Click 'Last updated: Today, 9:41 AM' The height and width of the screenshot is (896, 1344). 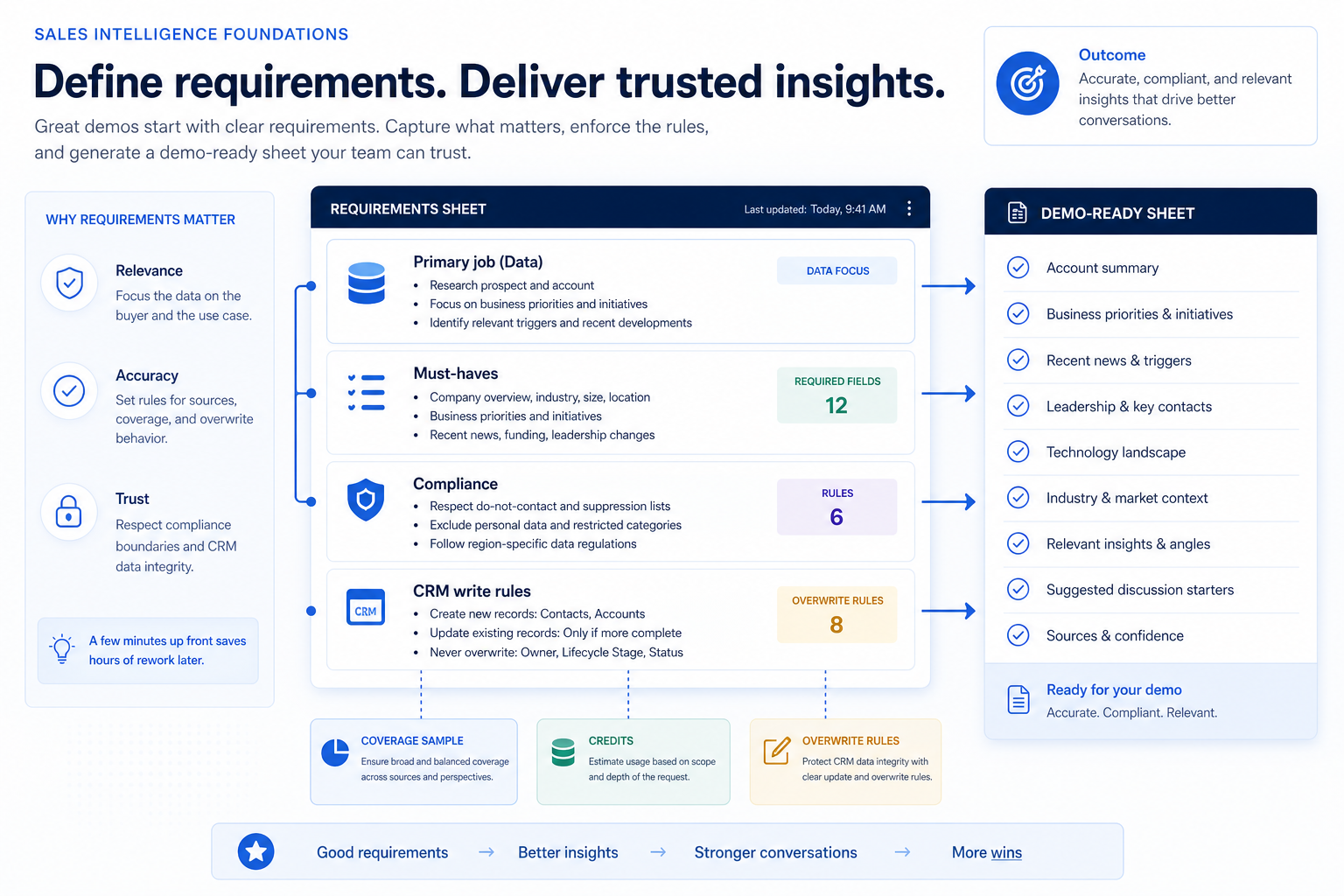pyautogui.click(x=815, y=209)
